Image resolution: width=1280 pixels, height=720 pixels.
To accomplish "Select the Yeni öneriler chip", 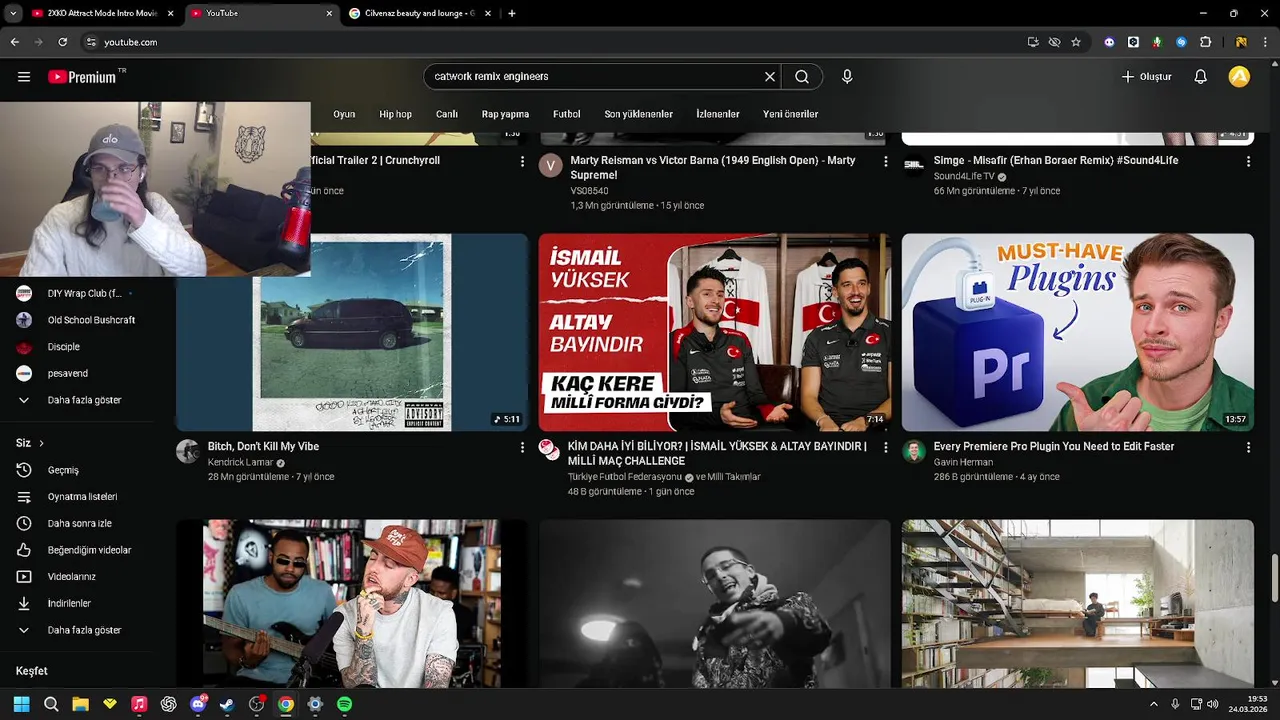I will (x=790, y=114).
